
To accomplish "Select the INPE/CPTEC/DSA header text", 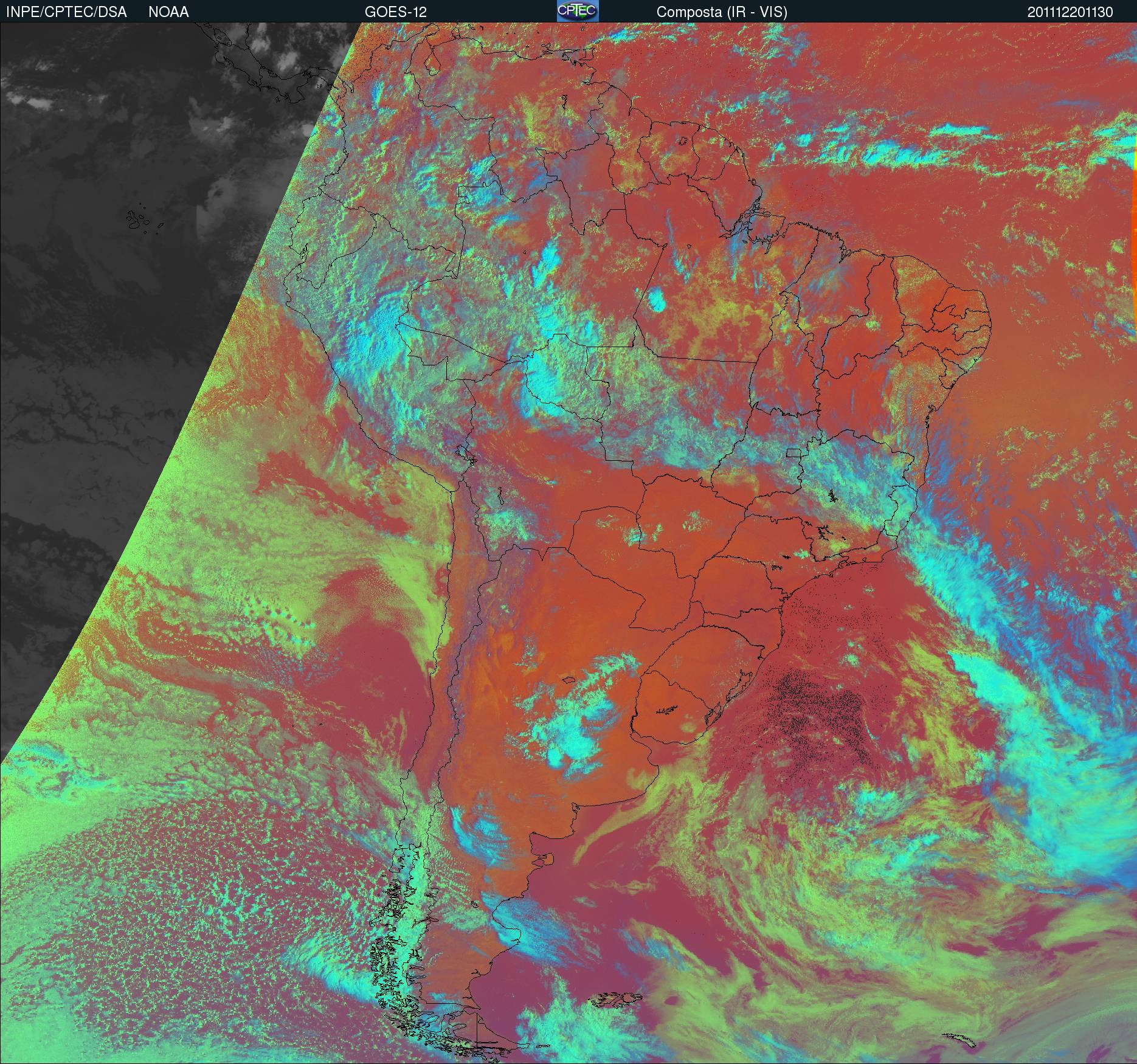I will (66, 12).
